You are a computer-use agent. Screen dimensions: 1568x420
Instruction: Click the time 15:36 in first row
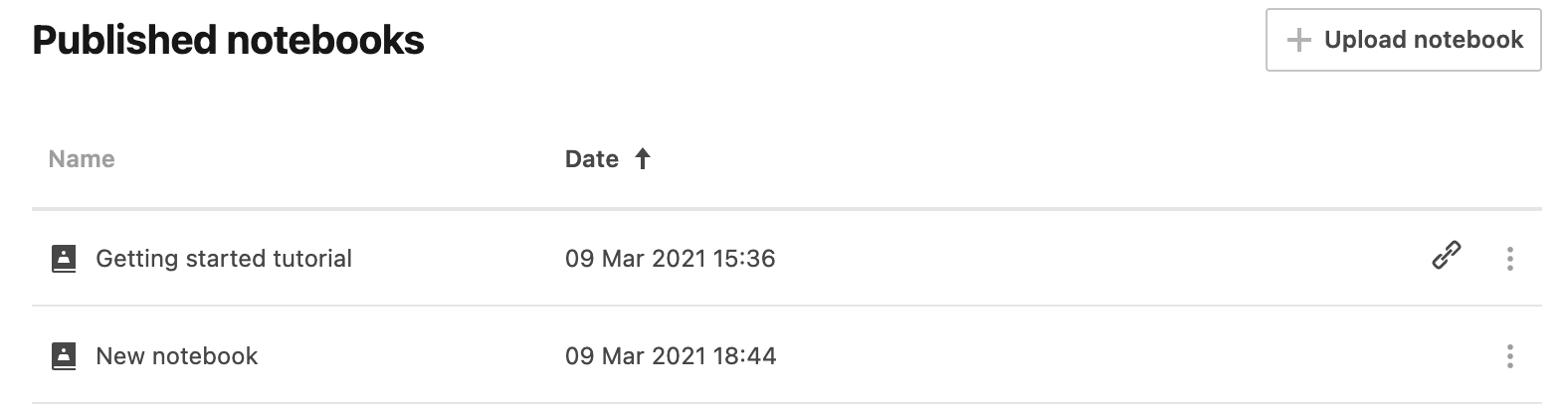744,259
